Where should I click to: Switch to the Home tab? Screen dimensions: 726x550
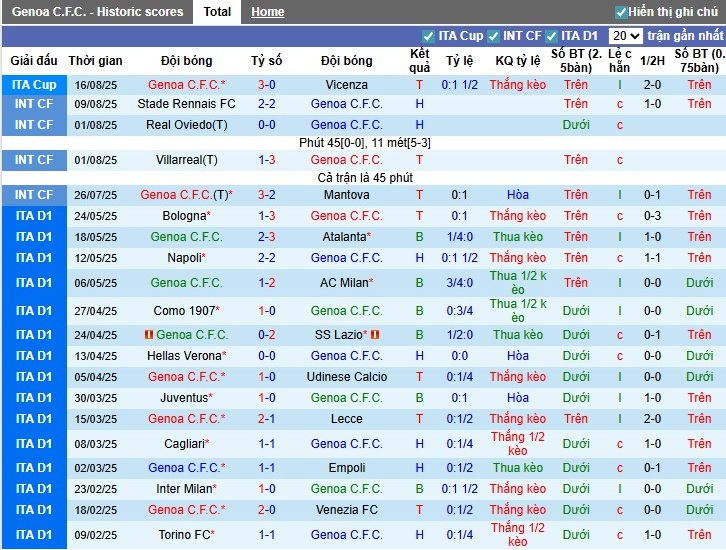coord(267,12)
